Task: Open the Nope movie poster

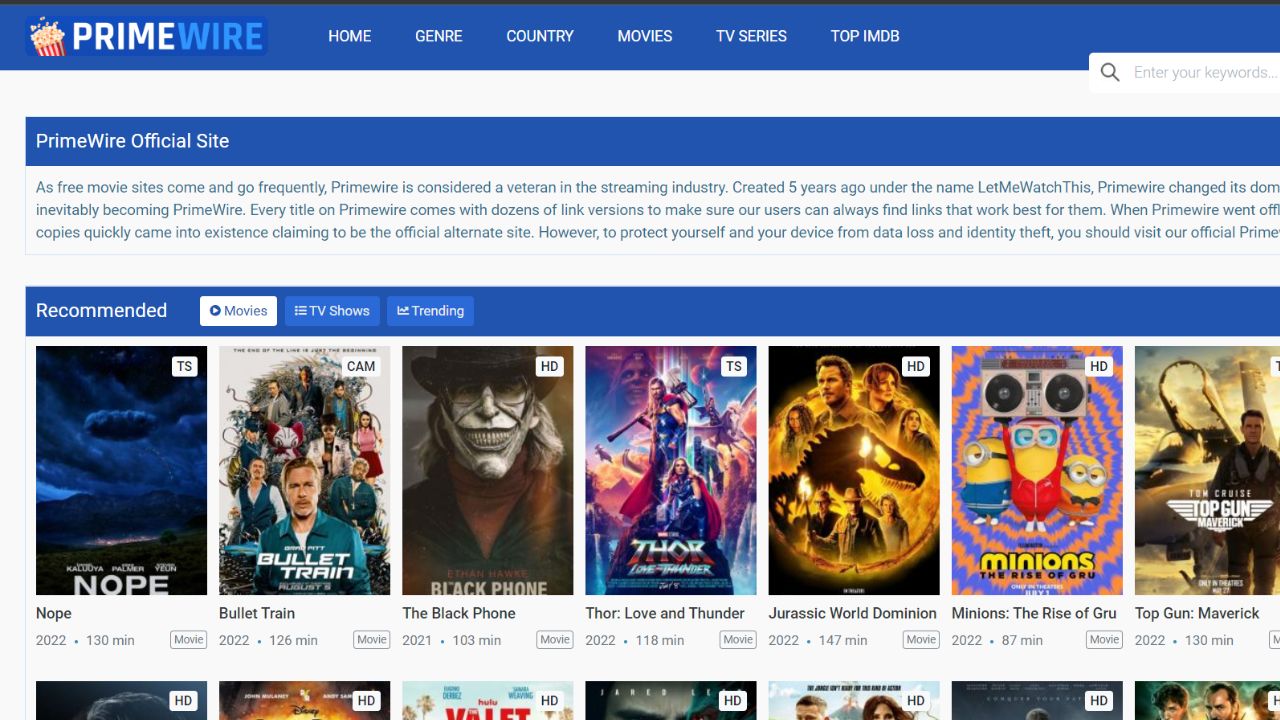Action: 122,471
